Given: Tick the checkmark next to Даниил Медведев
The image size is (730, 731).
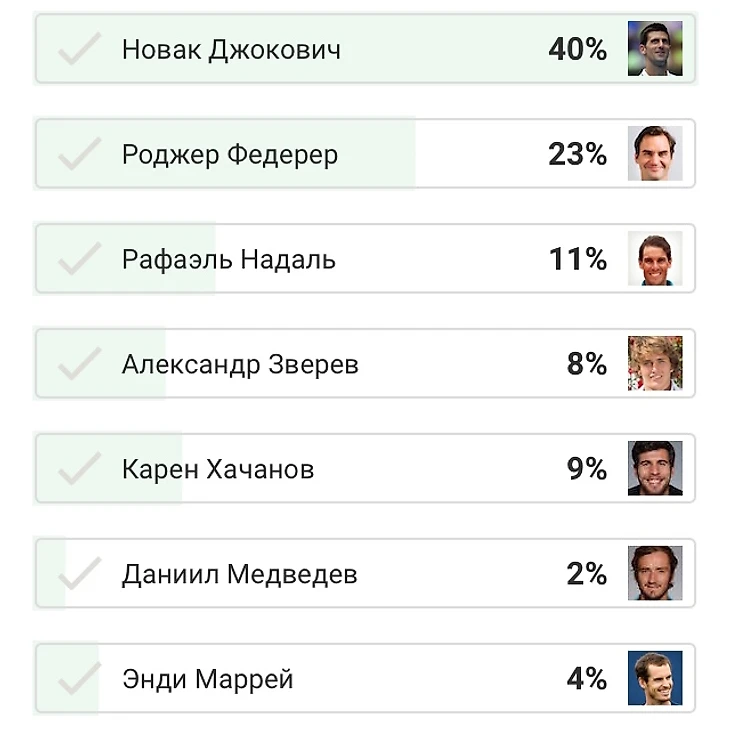Looking at the screenshot, I should coord(80,573).
